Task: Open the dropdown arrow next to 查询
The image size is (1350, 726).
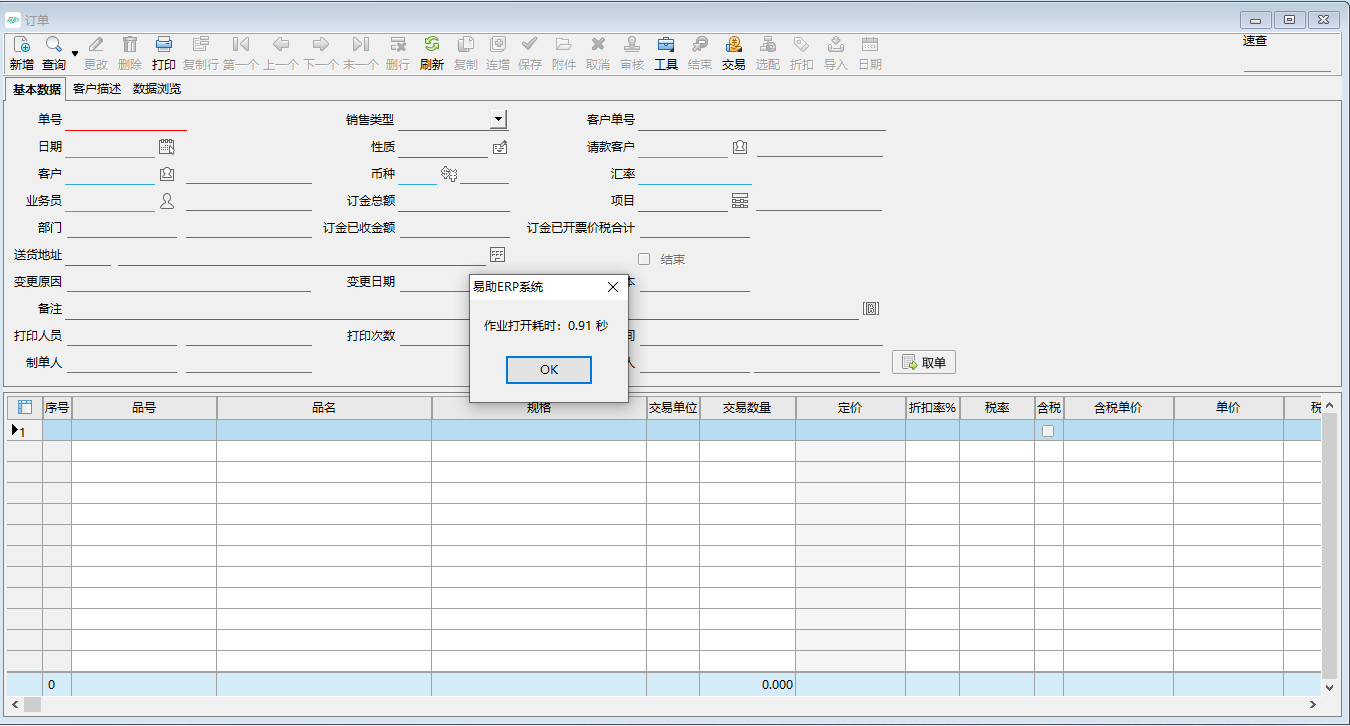Action: coord(75,53)
